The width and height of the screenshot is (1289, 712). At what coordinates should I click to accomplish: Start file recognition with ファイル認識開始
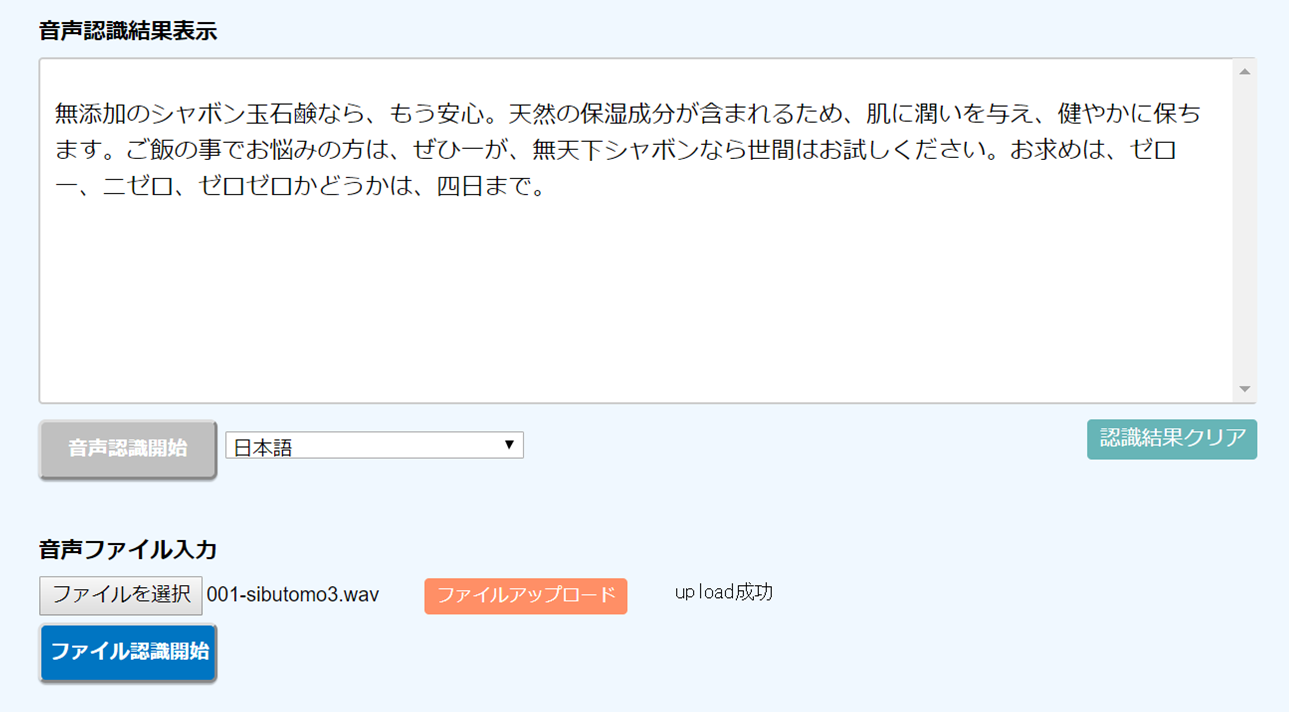click(x=128, y=653)
